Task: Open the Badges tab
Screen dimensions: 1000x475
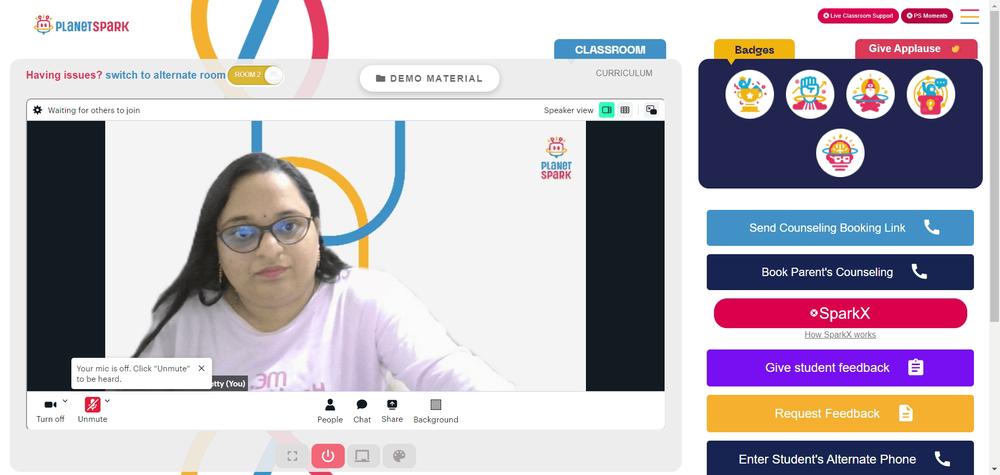Action: tap(754, 50)
